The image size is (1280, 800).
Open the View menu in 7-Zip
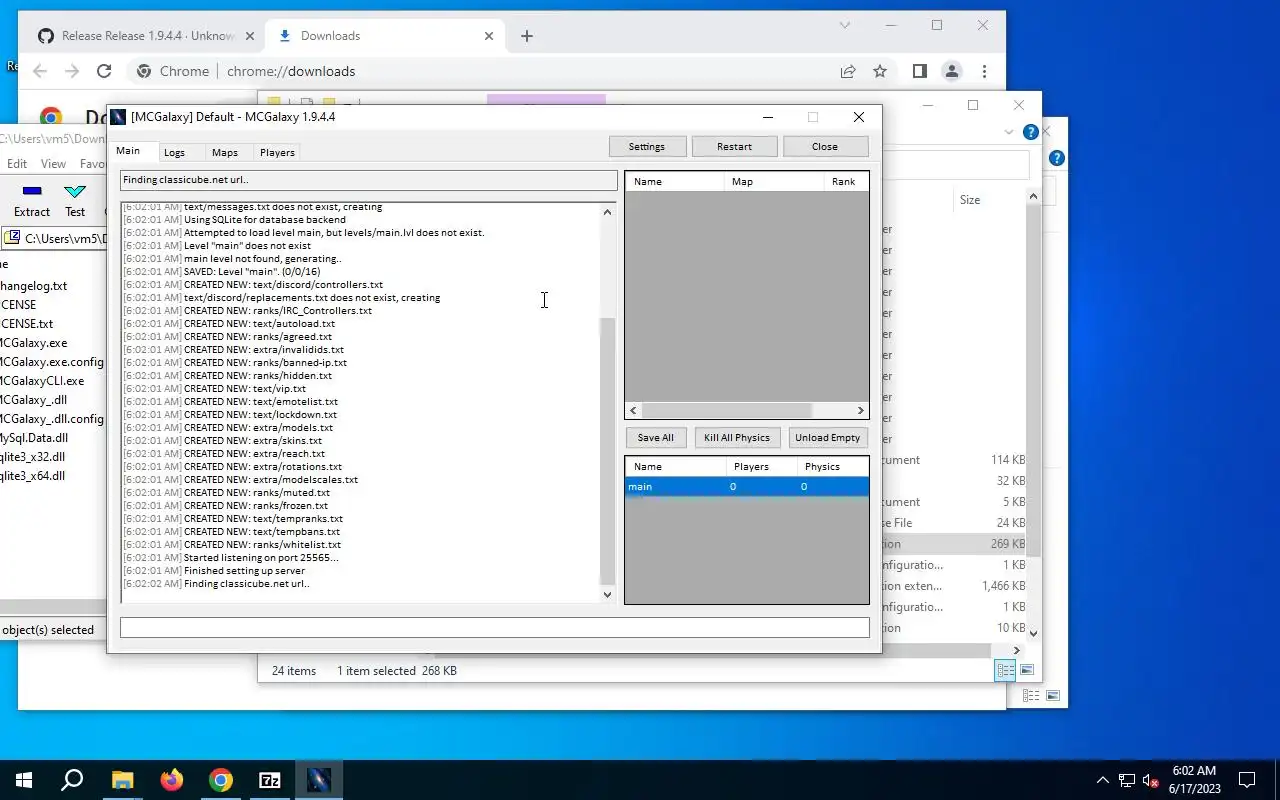coord(53,164)
